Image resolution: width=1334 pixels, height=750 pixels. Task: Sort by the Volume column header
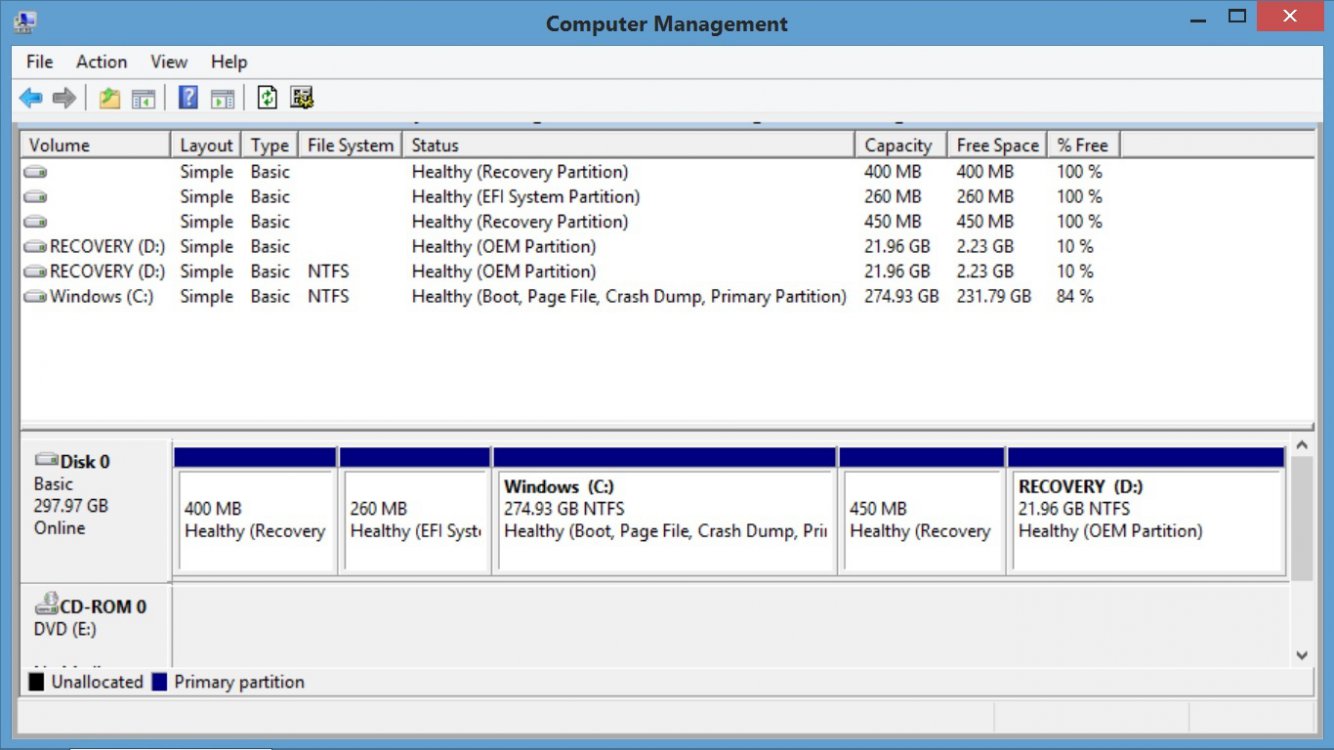96,145
